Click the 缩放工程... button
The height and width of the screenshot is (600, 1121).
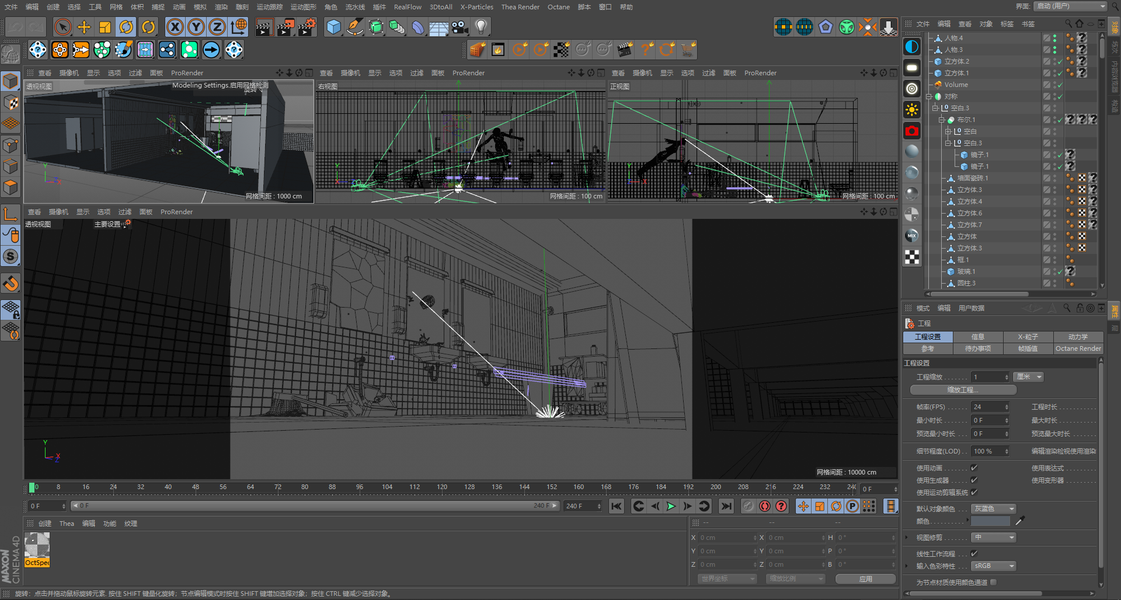tap(963, 390)
